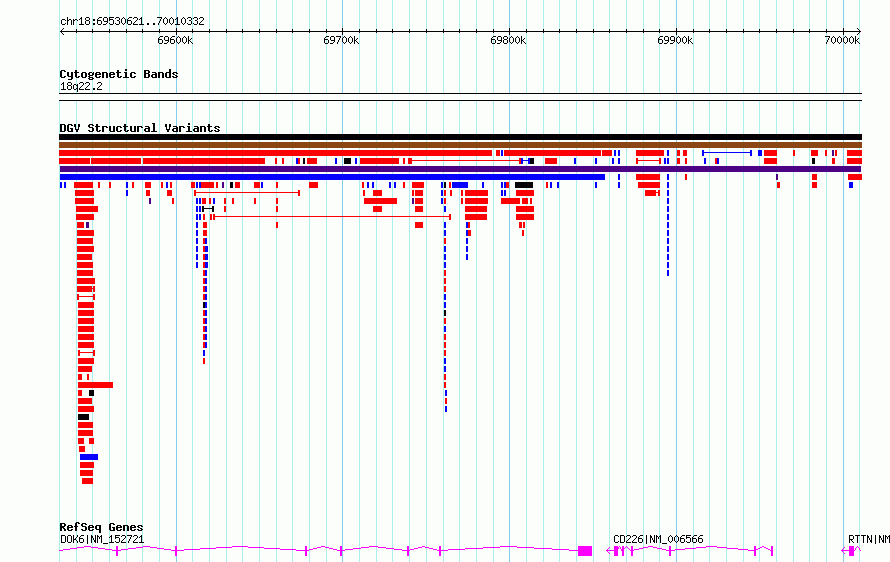Click the 18q22.2 band label
Viewport: 890px width, 562px height.
[x=81, y=86]
